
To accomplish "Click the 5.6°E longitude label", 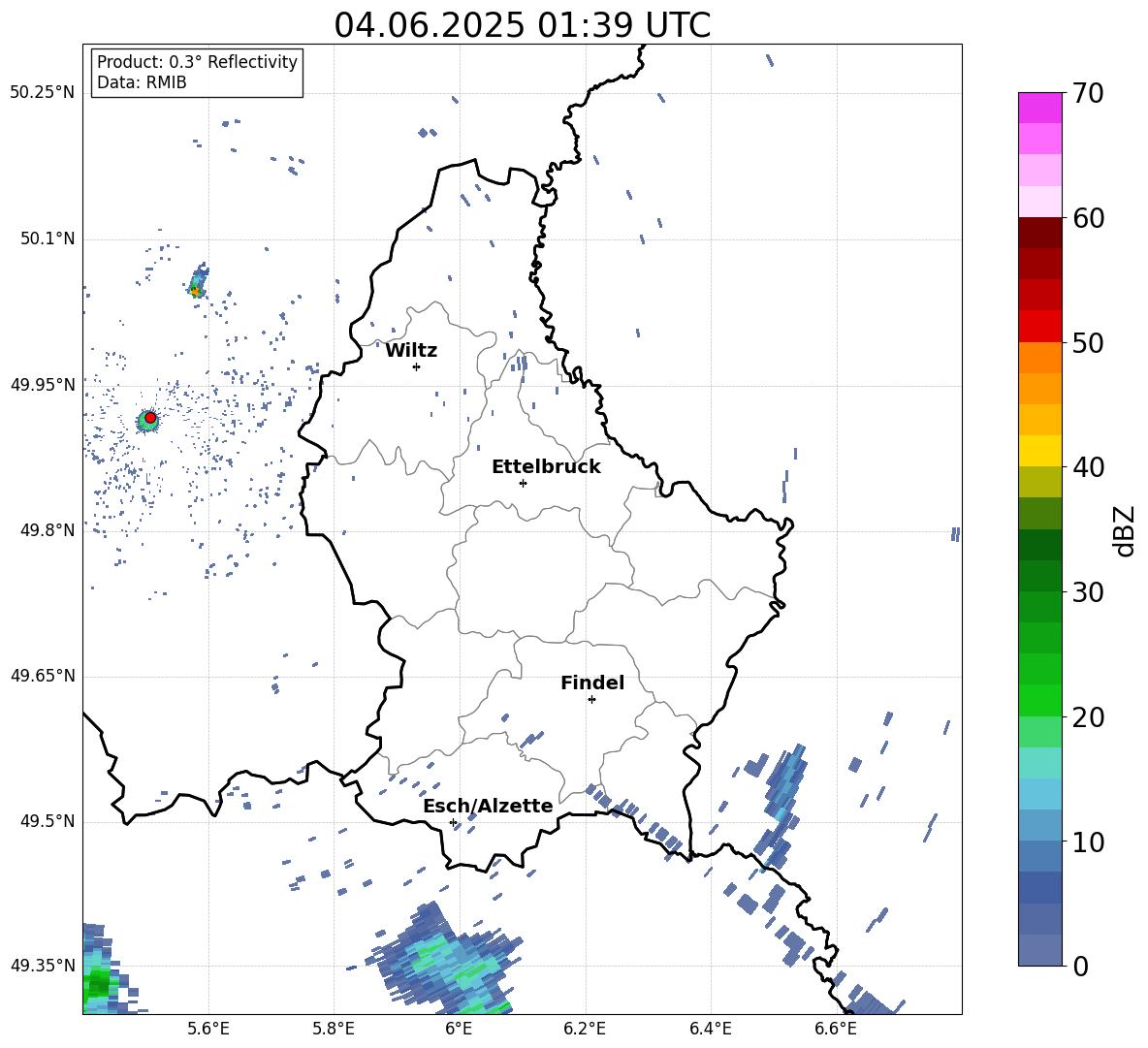I will [208, 1029].
